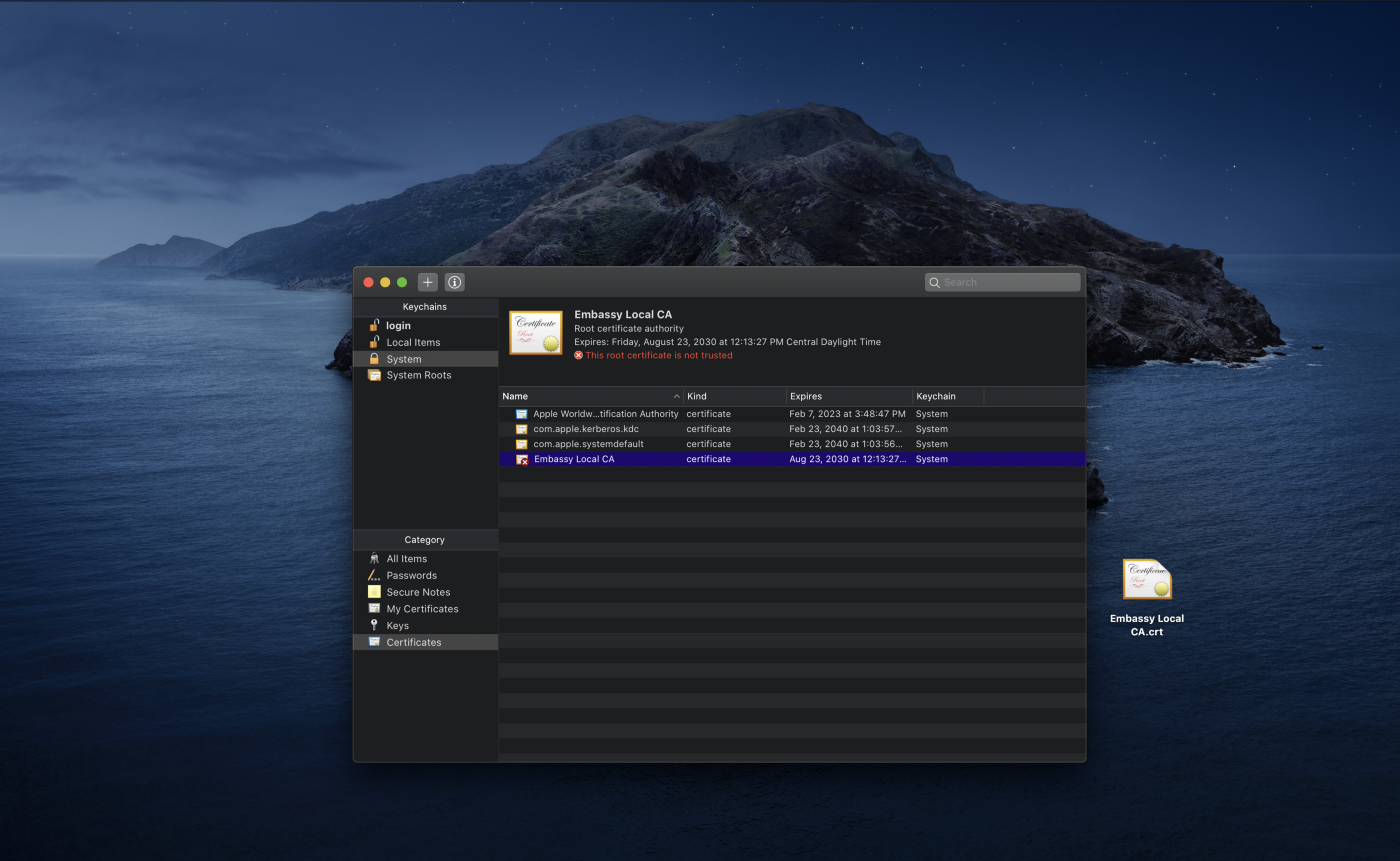Sort certificates by Expires column
Image resolution: width=1400 pixels, height=861 pixels.
(848, 396)
